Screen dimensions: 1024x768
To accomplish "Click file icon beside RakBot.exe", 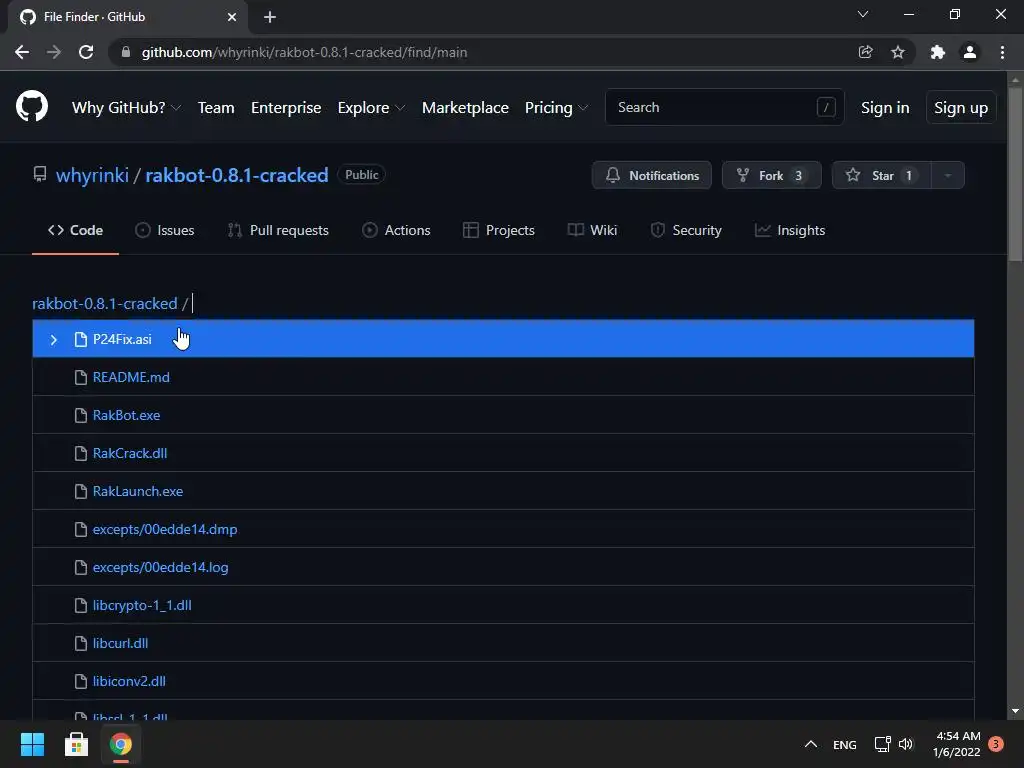I will pos(80,415).
